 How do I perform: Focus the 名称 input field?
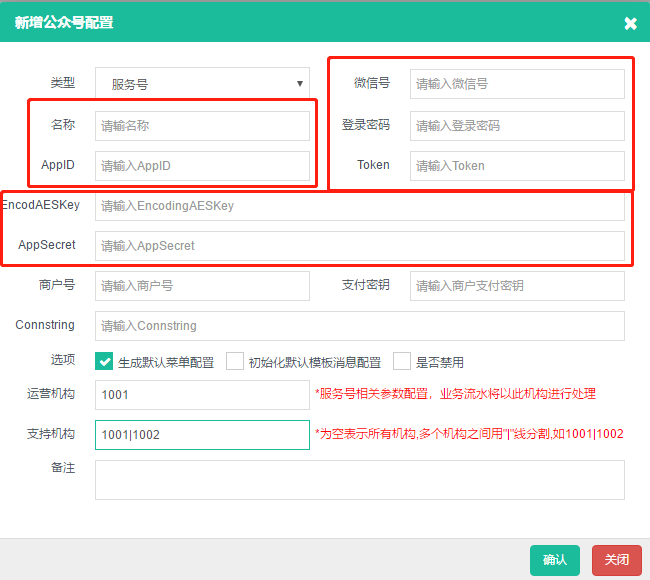(x=202, y=126)
